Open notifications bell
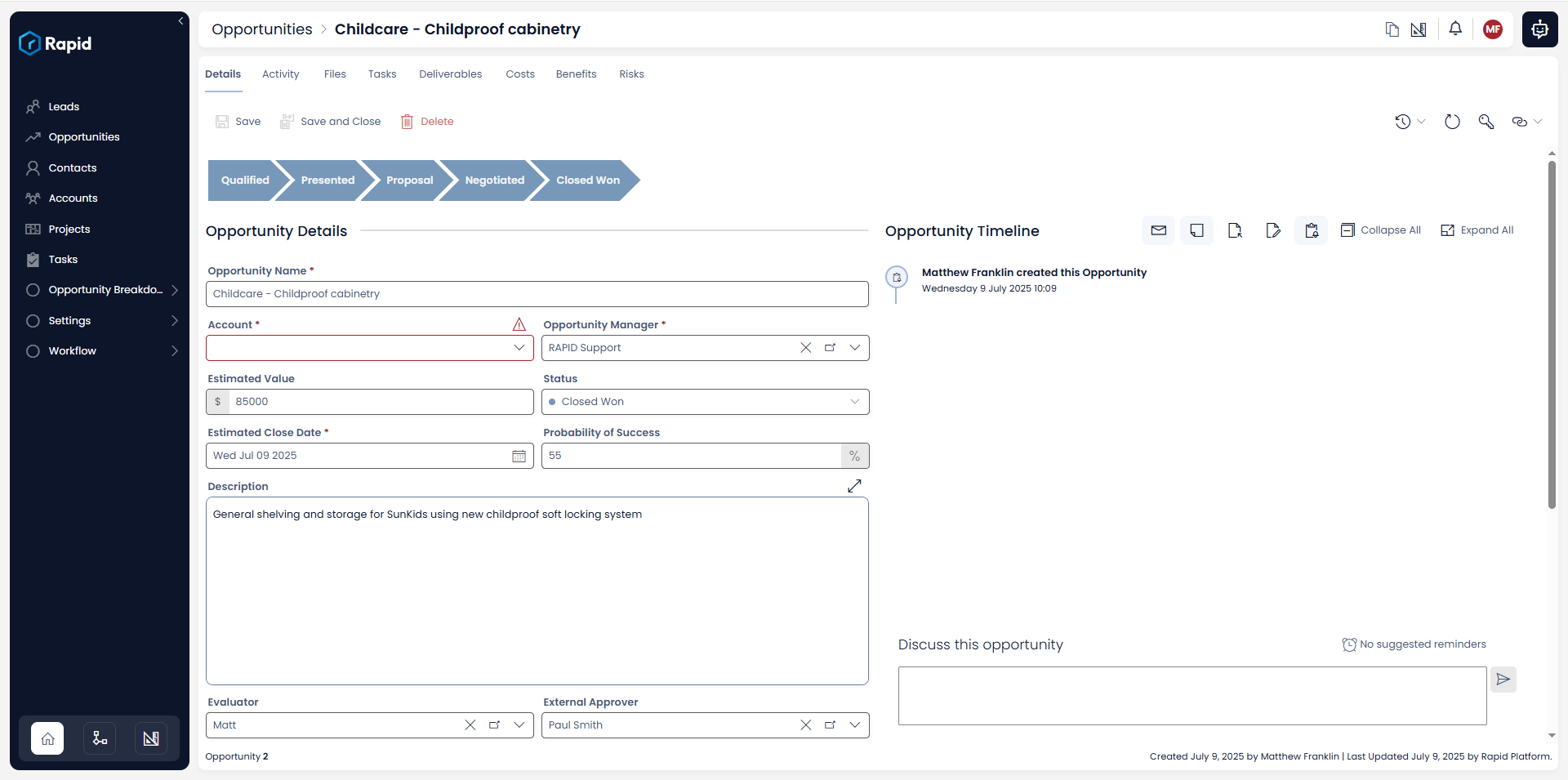The width and height of the screenshot is (1568, 780). [1455, 29]
